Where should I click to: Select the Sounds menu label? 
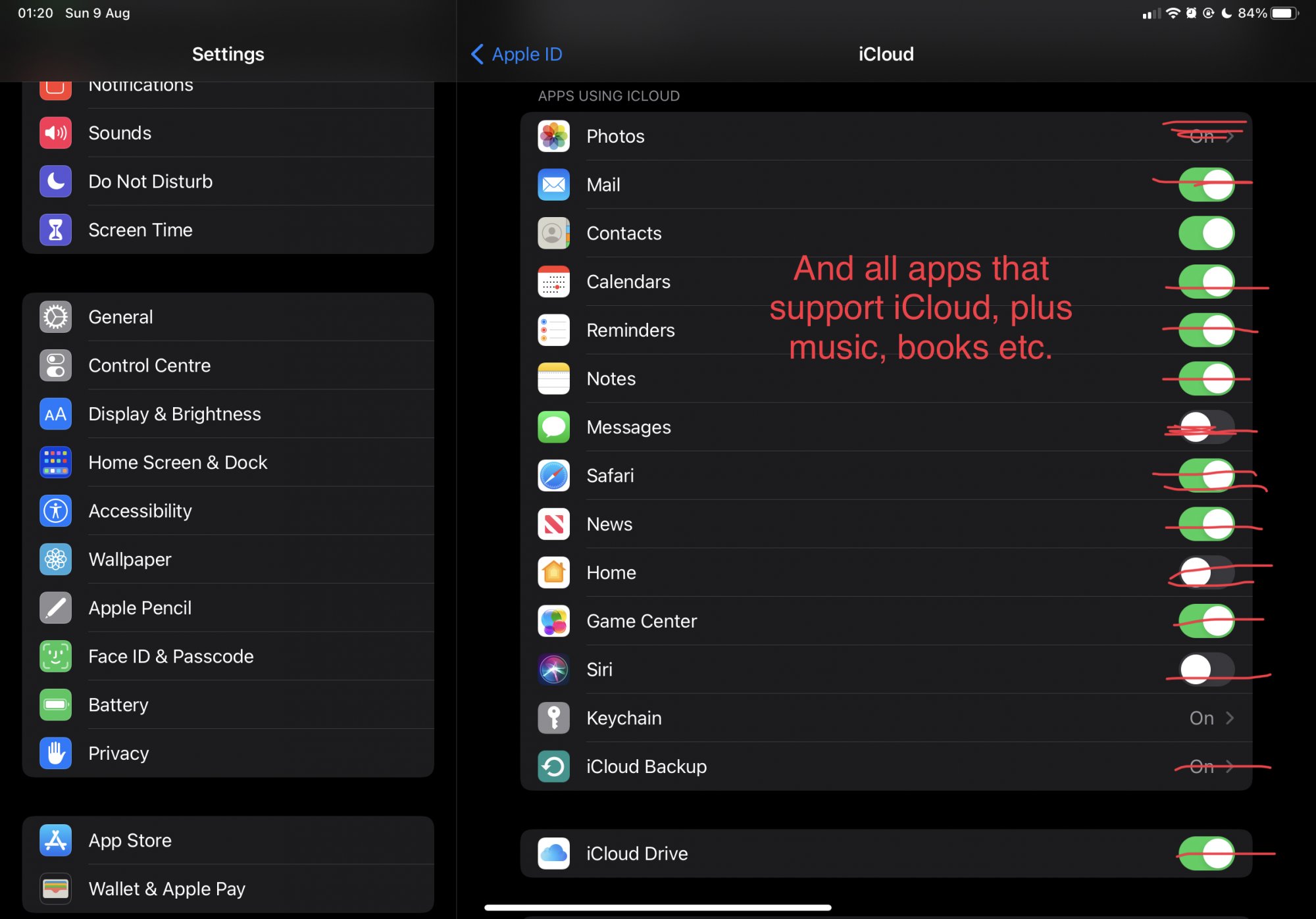pos(120,133)
